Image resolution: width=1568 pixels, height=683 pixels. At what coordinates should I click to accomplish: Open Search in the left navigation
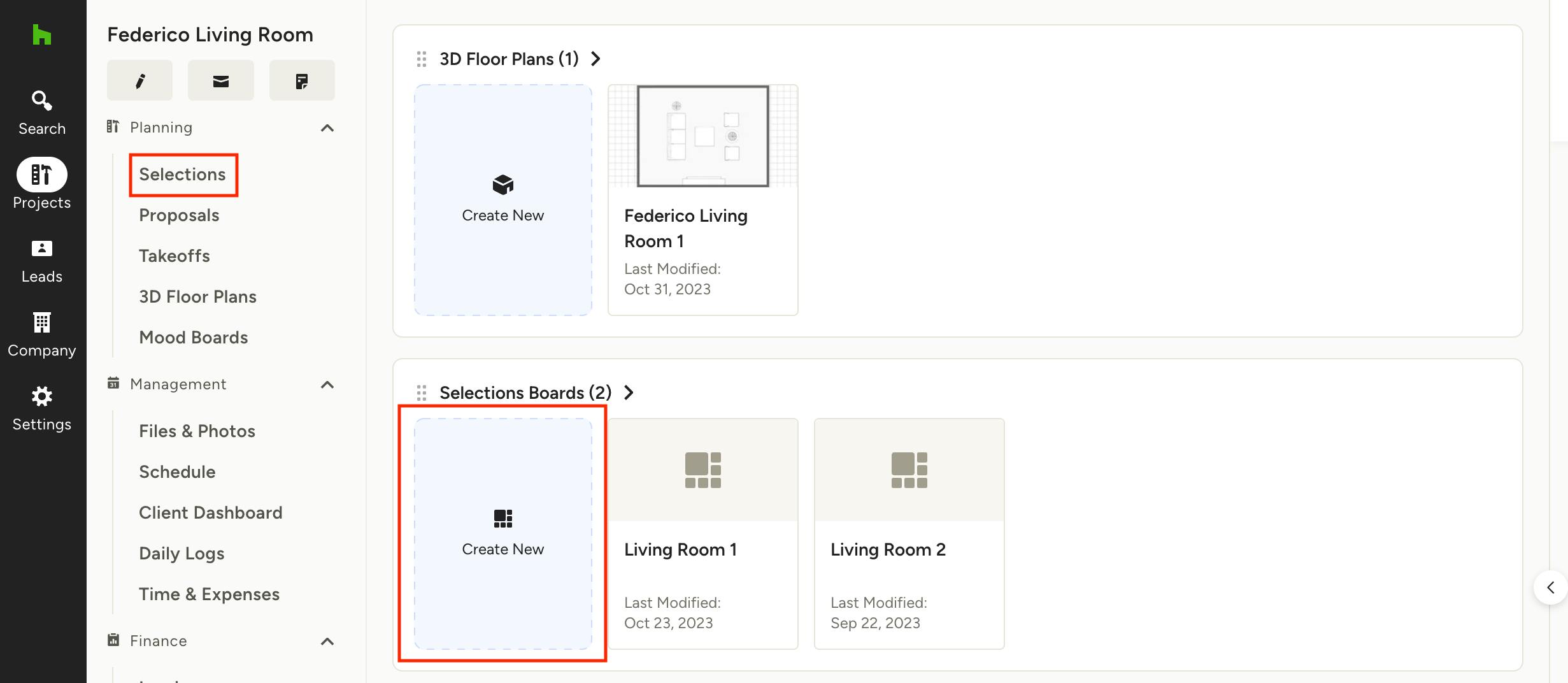[42, 112]
